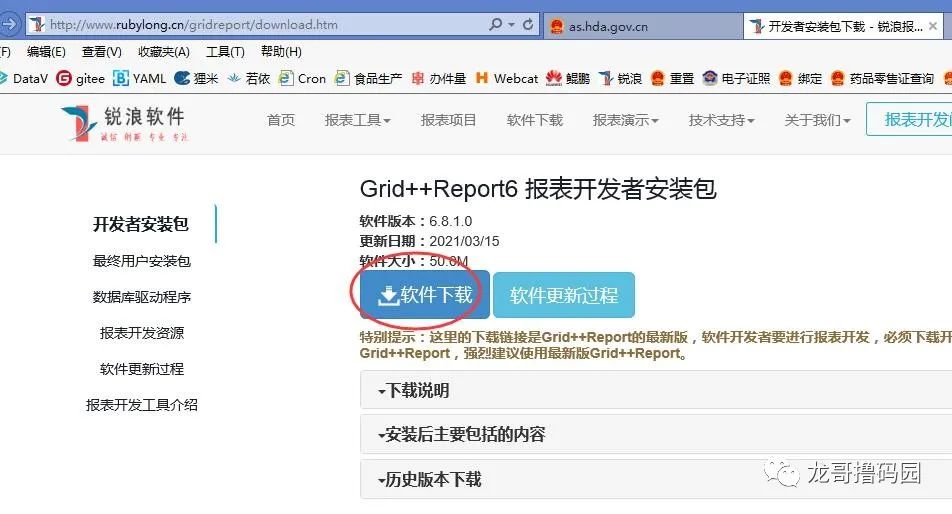
Task: Expand the 历史版本下载 section
Action: pyautogui.click(x=656, y=479)
